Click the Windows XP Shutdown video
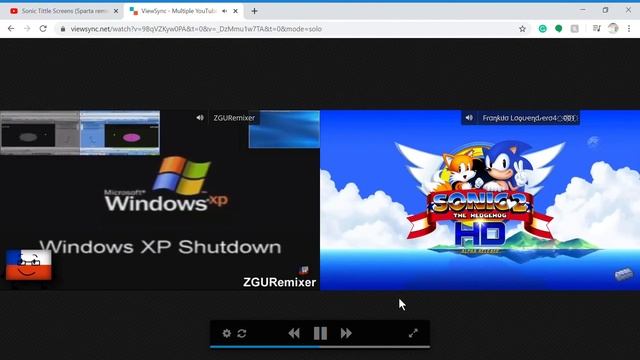The image size is (640, 360). 160,200
